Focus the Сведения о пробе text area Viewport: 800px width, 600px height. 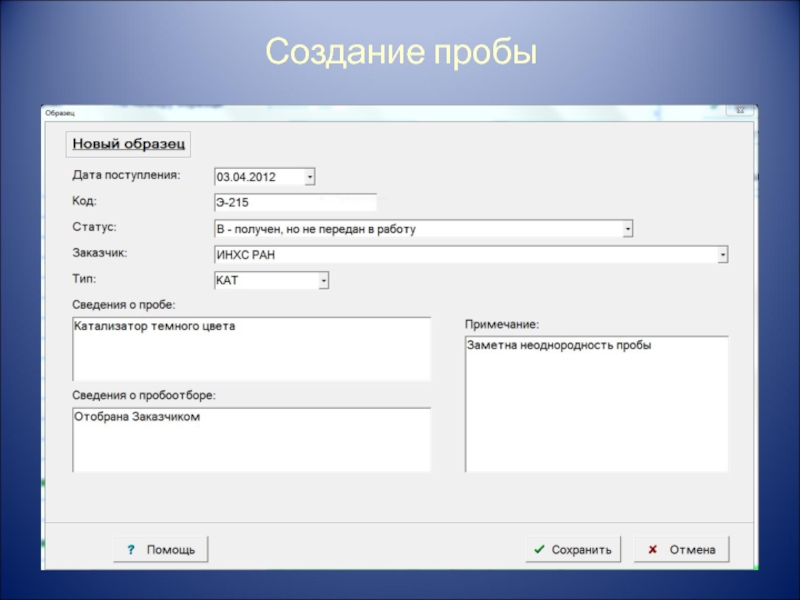[x=251, y=349]
